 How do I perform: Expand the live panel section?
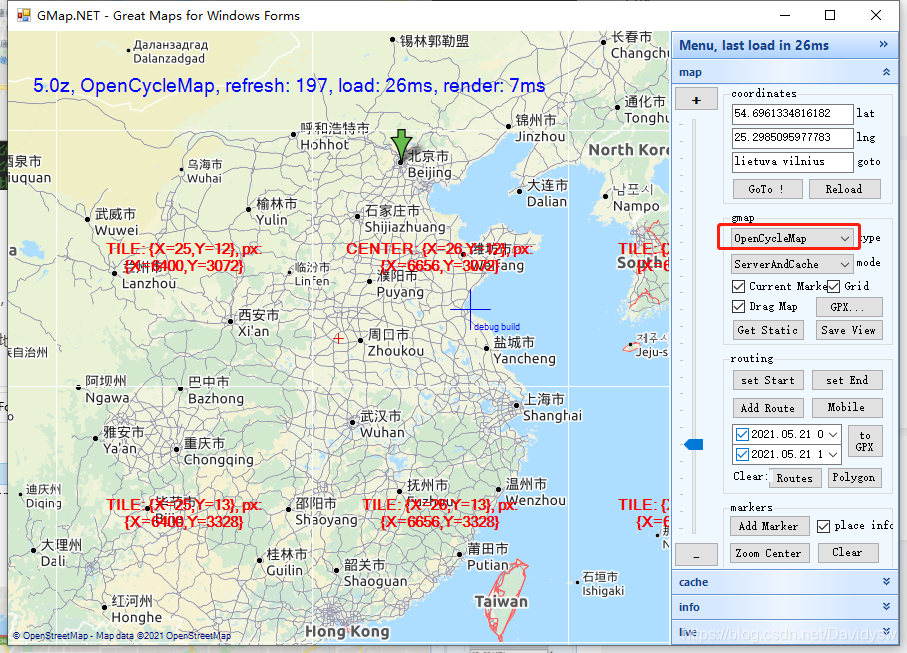coord(886,631)
